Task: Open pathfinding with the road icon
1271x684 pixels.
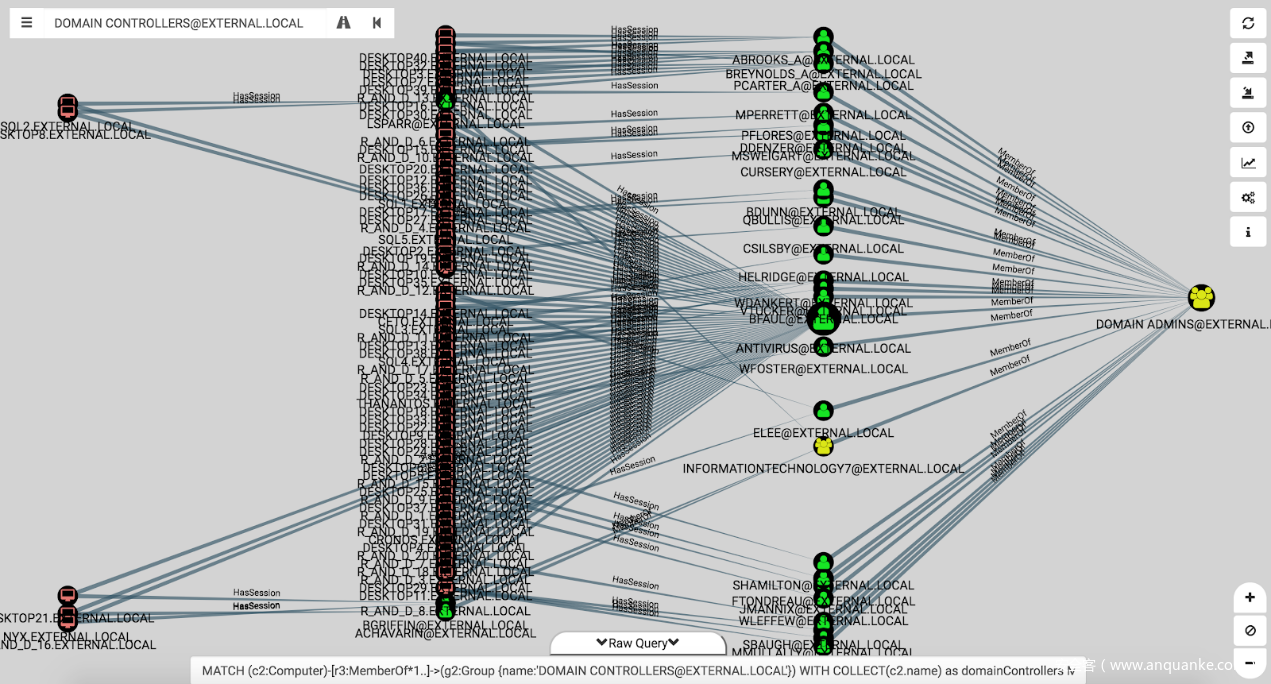Action: coord(343,23)
